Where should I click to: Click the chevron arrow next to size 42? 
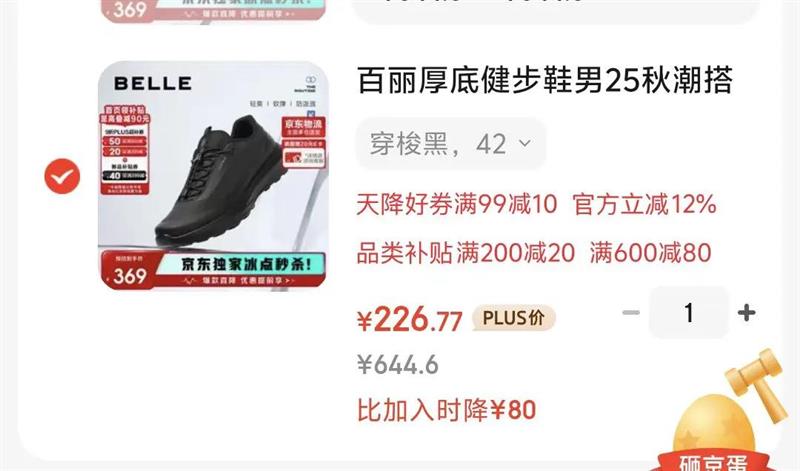[524, 143]
